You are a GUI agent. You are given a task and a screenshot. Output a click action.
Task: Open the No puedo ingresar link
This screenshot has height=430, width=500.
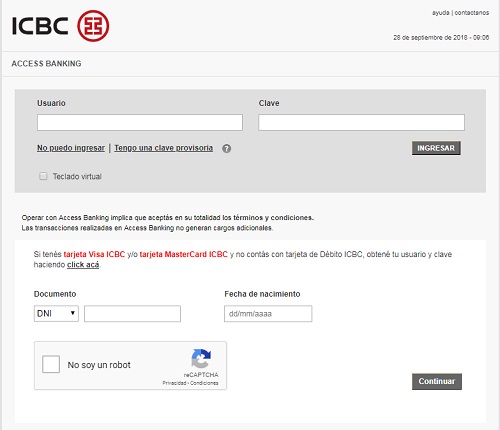pyautogui.click(x=71, y=148)
